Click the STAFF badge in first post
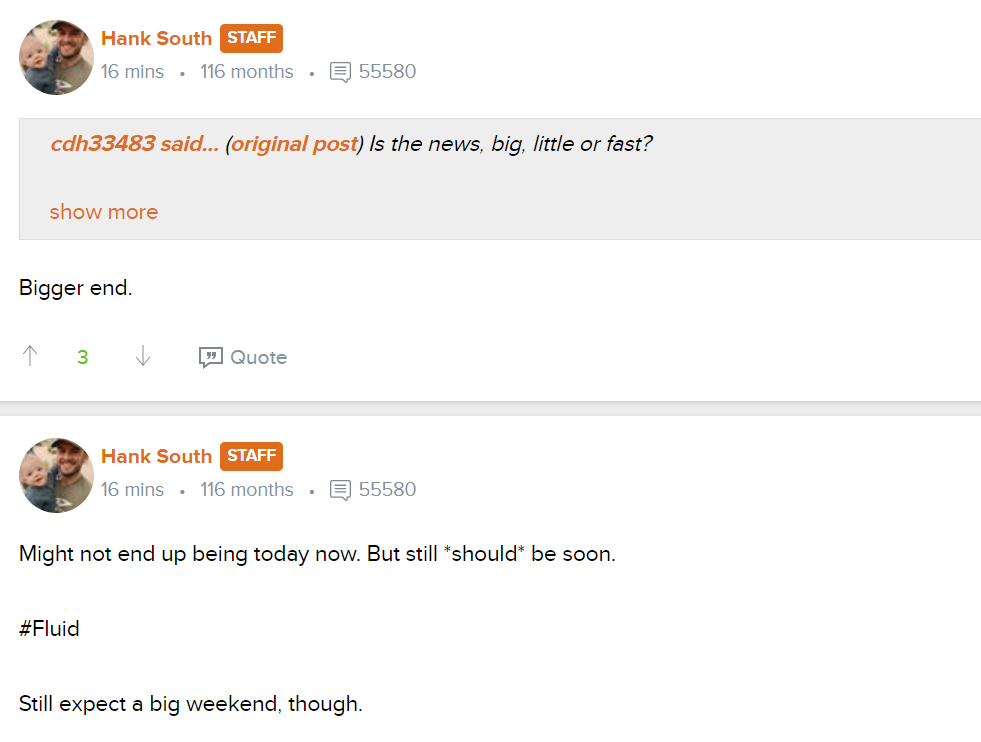The image size is (981, 742). tap(251, 38)
